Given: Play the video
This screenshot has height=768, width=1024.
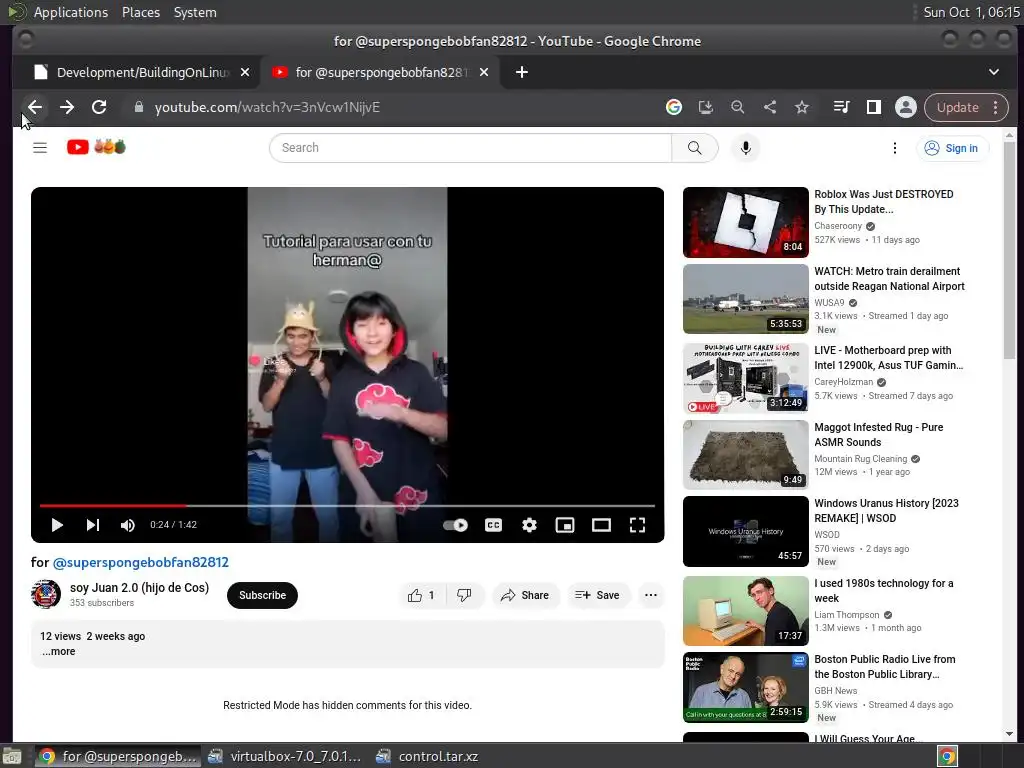Looking at the screenshot, I should [x=57, y=524].
